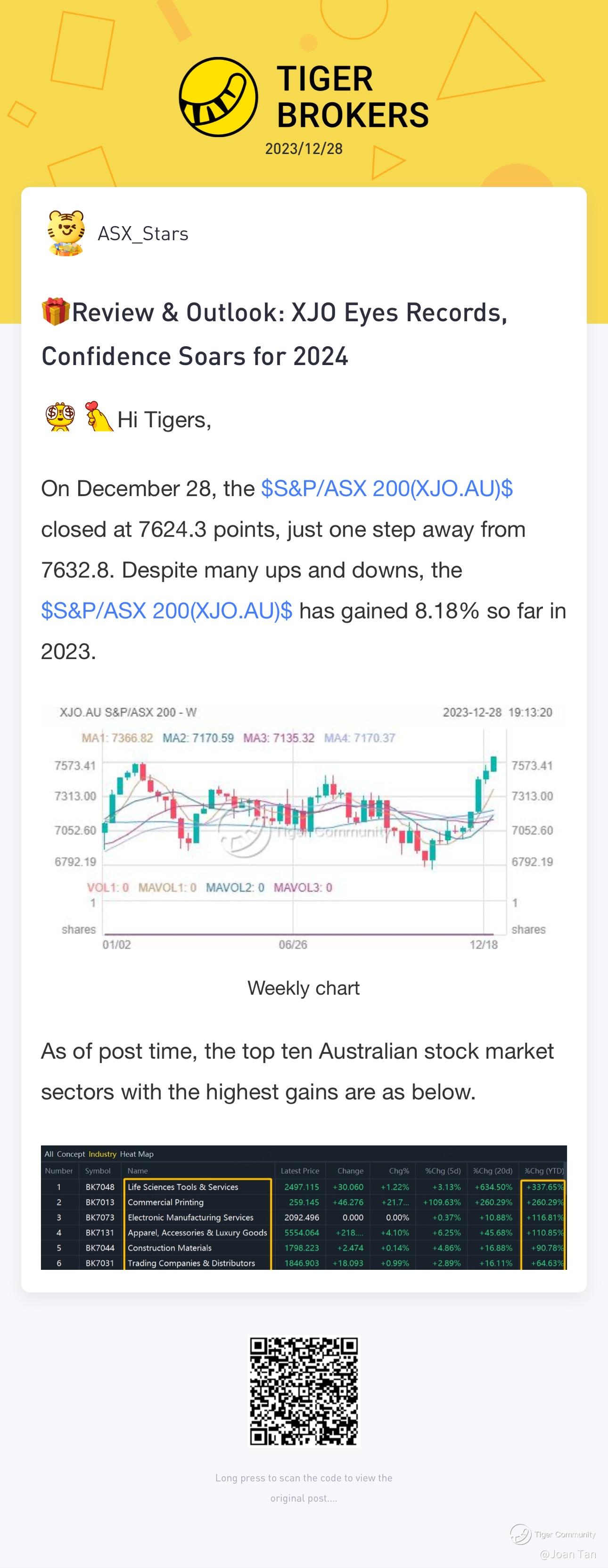Sort by %Chg (YTD) column header
Screen dimensions: 608x1568
pyautogui.click(x=543, y=1170)
